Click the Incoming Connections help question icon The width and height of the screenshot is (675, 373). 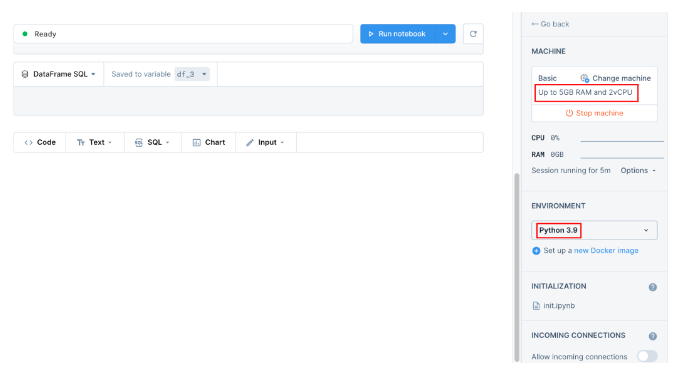pyautogui.click(x=653, y=336)
